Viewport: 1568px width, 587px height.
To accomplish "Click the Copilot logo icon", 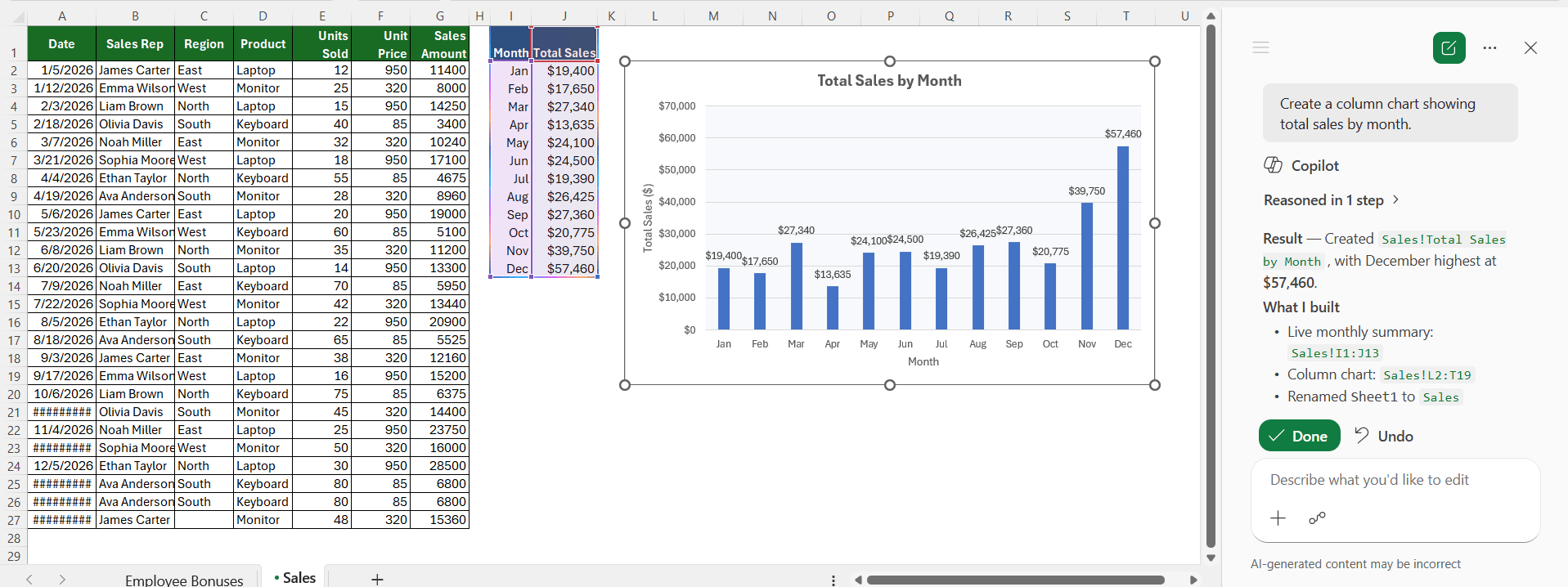I will click(1273, 165).
